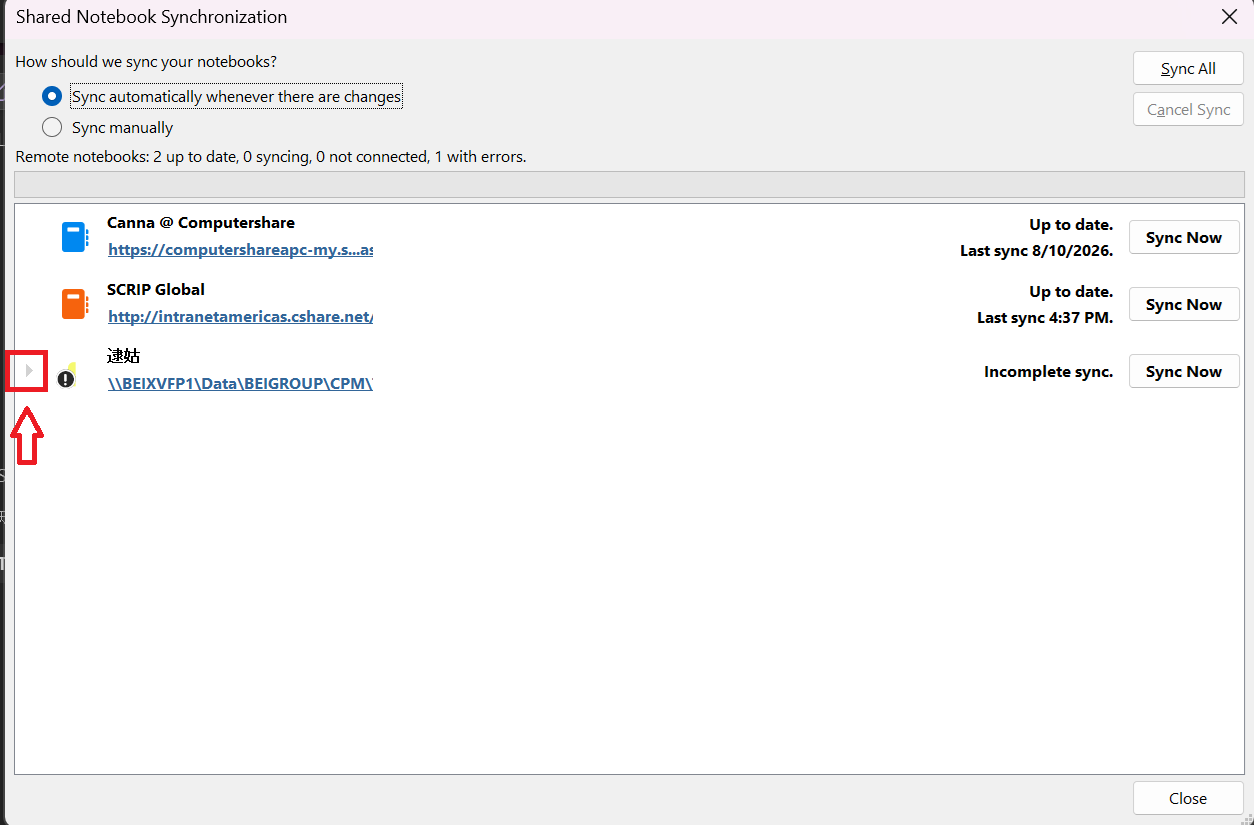Click the error warning icon beside 逮站 notebook
Viewport: 1254px width, 825px height.
[67, 377]
